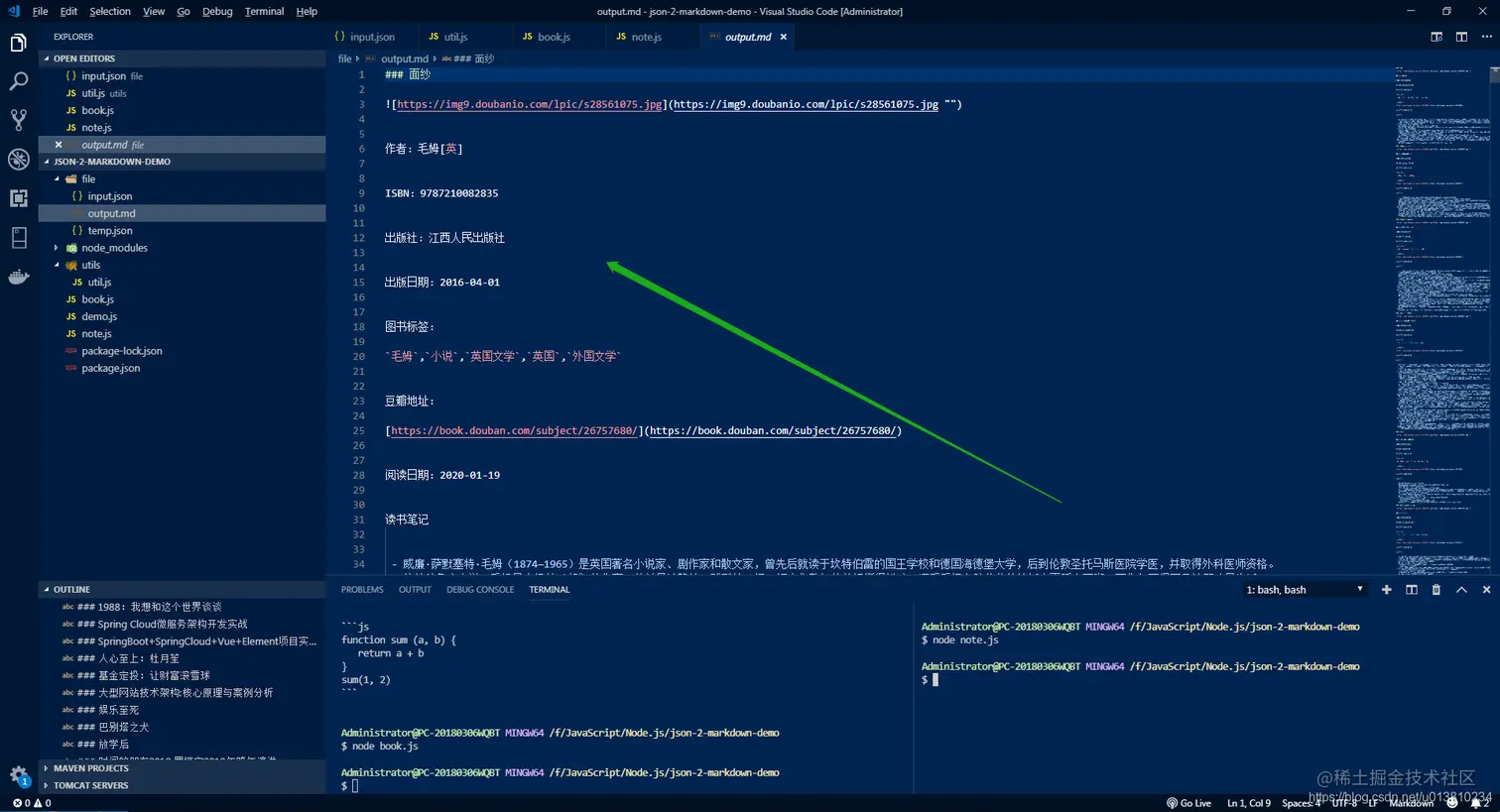Close the bottom terminal panel

tap(1486, 589)
